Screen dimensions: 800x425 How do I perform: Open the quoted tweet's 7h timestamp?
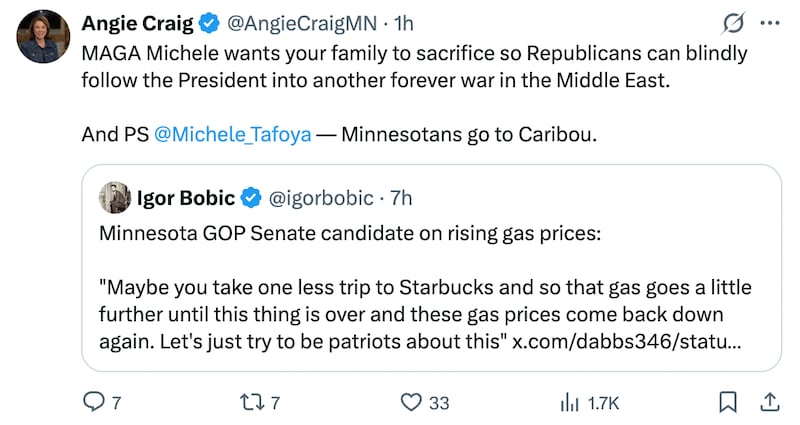click(x=400, y=197)
